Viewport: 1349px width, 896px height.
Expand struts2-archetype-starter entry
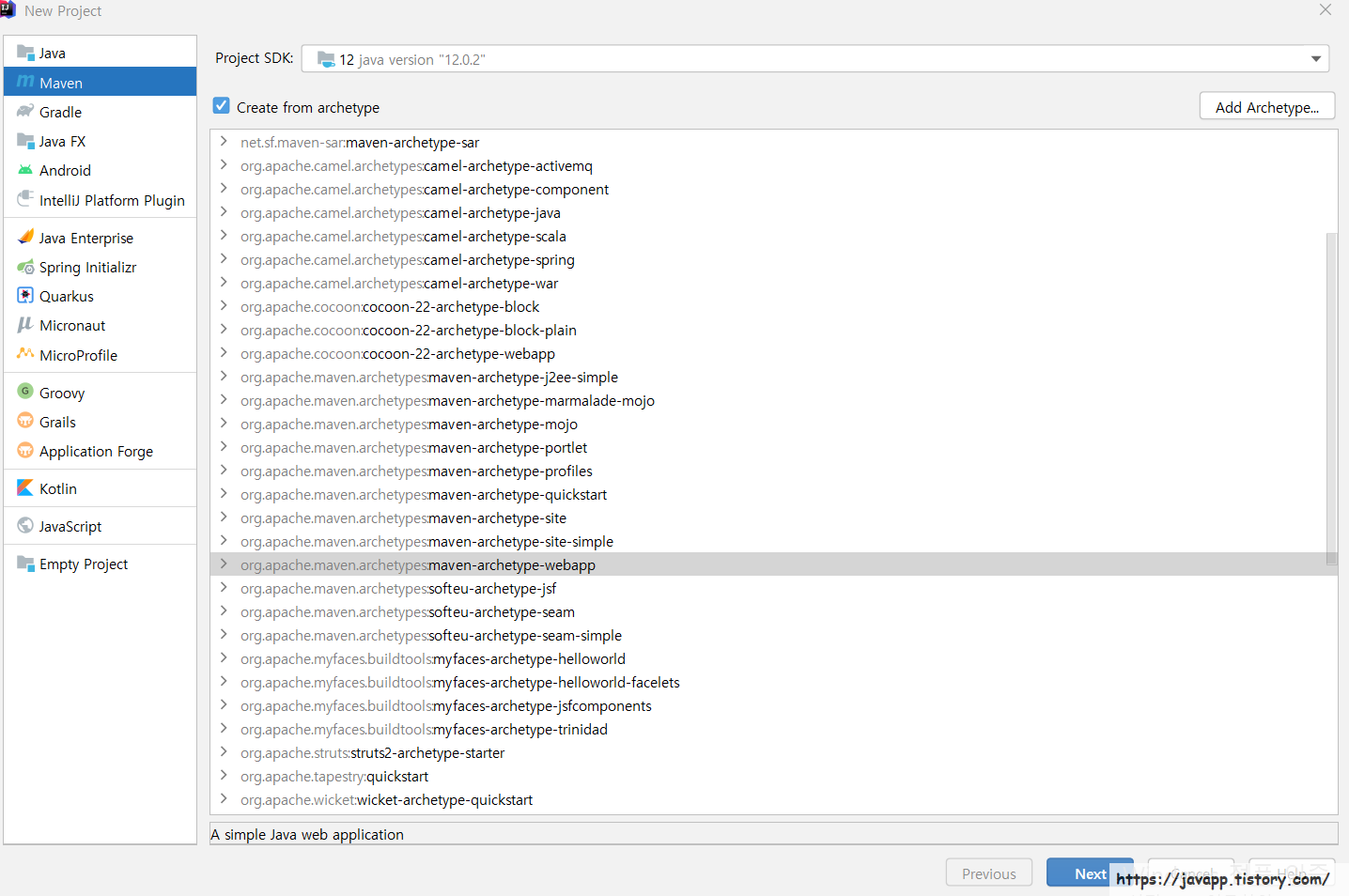tap(224, 752)
